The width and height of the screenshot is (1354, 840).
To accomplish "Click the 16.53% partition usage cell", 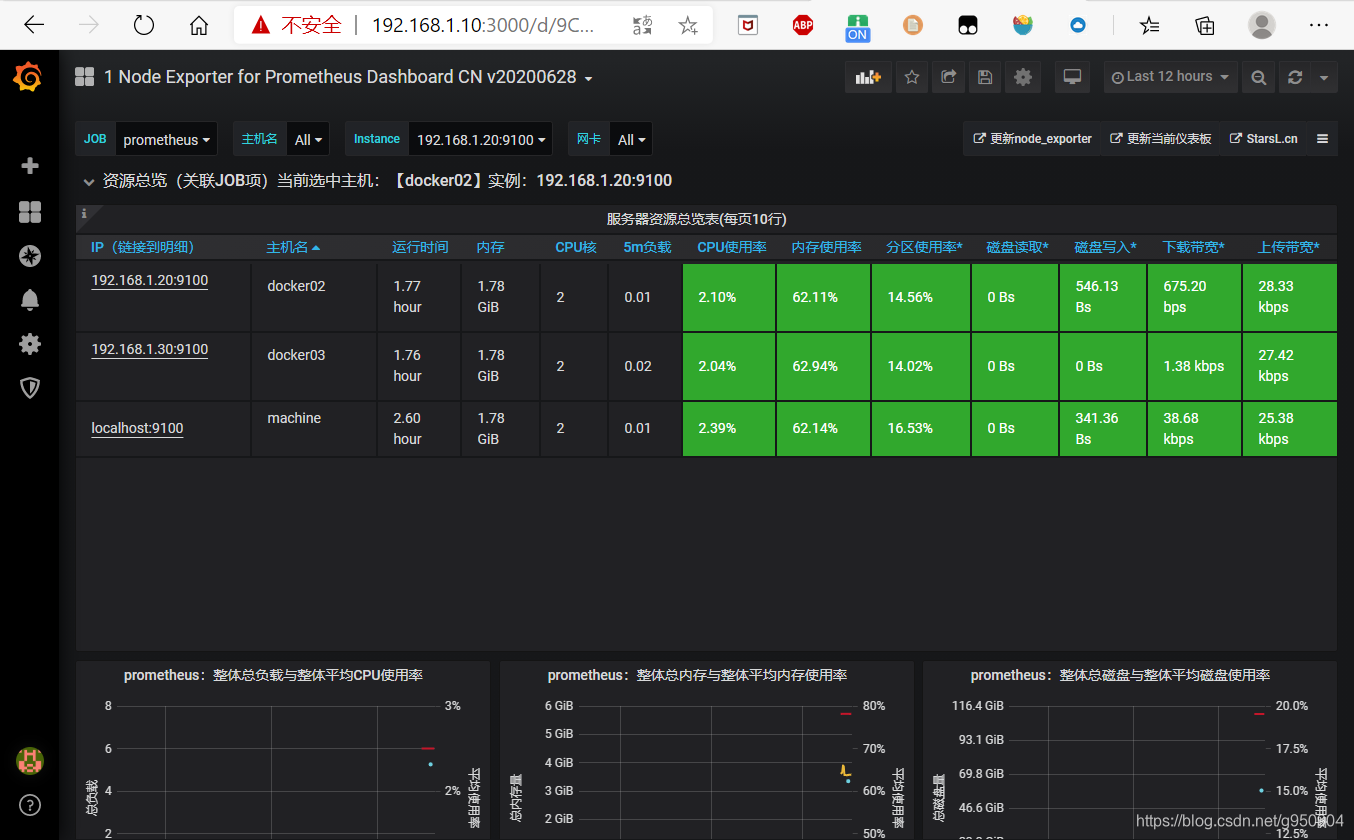I will [x=919, y=428].
